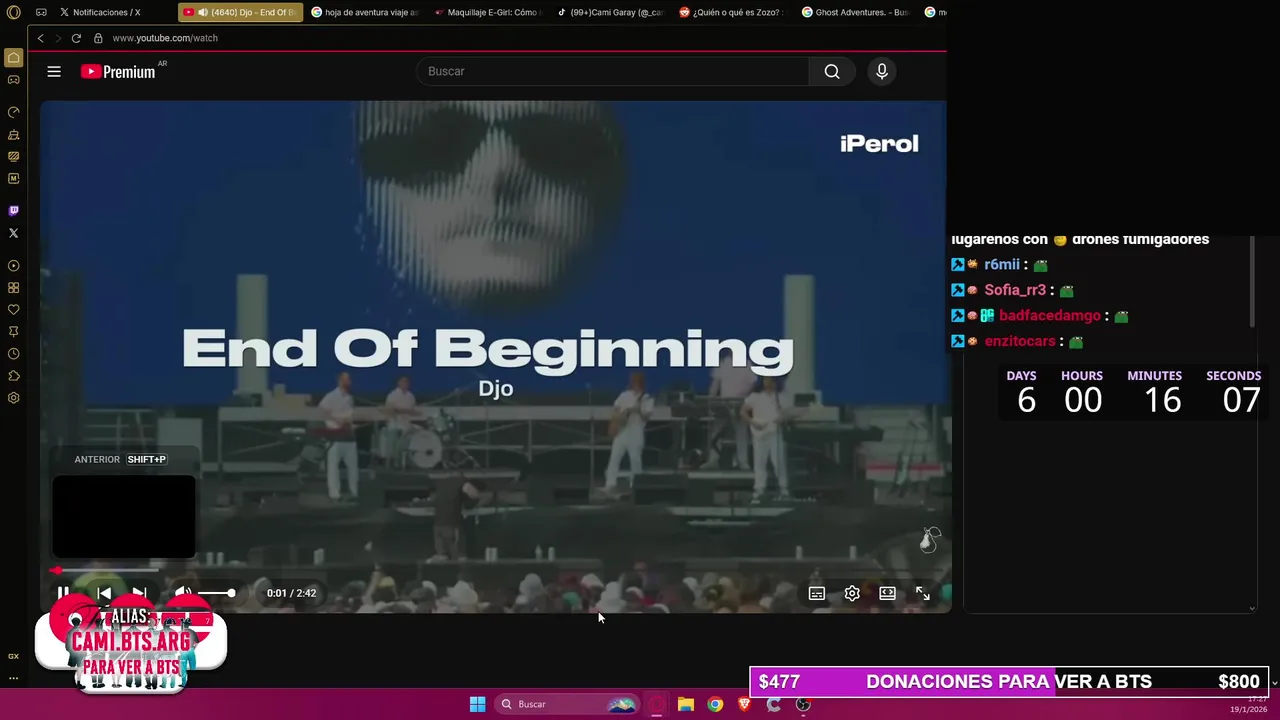Adjust the video player volume slider
The height and width of the screenshot is (720, 1280).
coord(216,593)
